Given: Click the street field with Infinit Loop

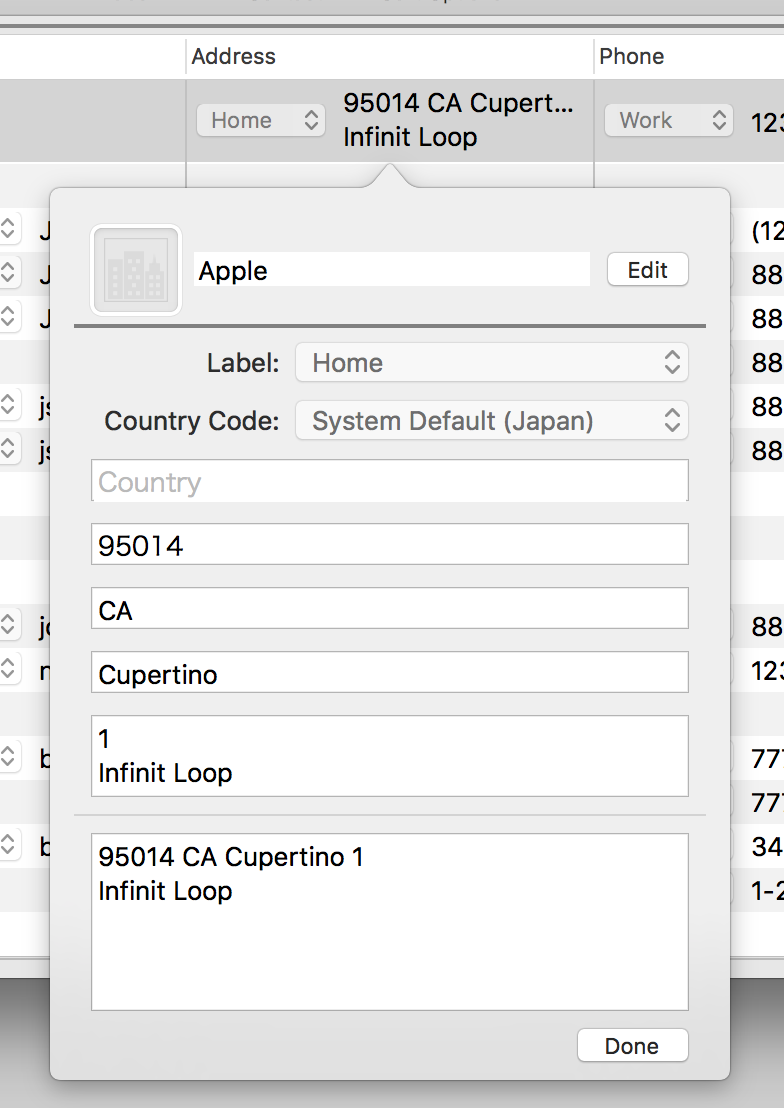Looking at the screenshot, I should pos(390,756).
